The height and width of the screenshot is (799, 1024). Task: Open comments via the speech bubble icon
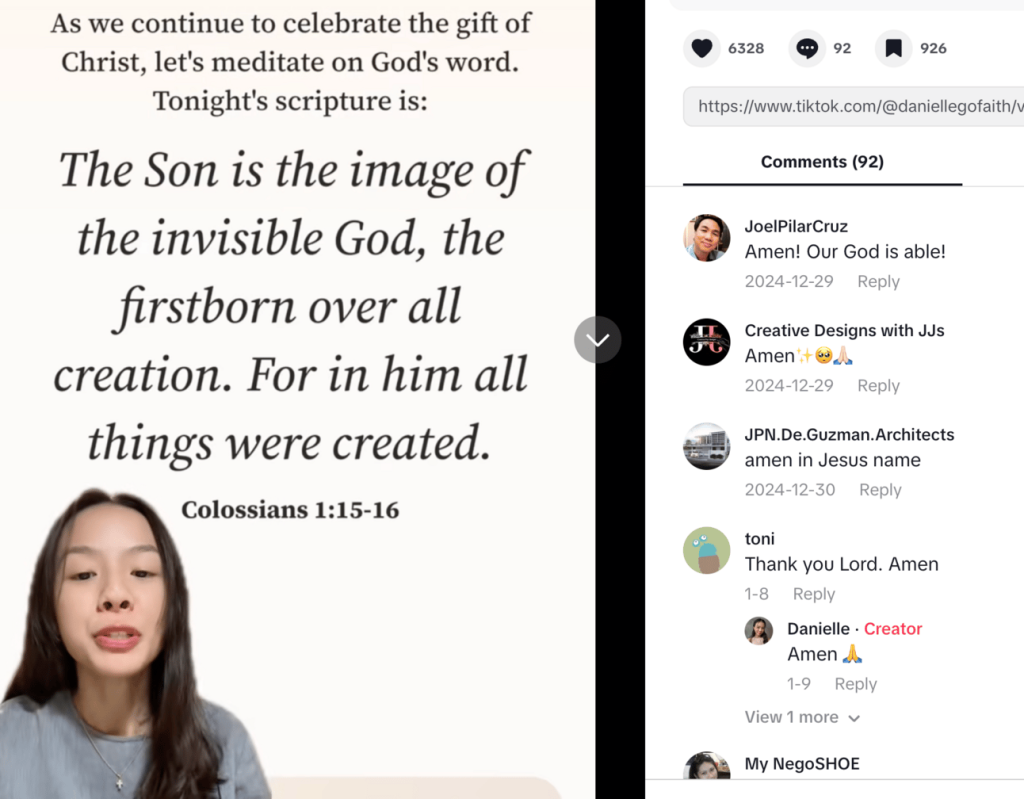click(807, 48)
